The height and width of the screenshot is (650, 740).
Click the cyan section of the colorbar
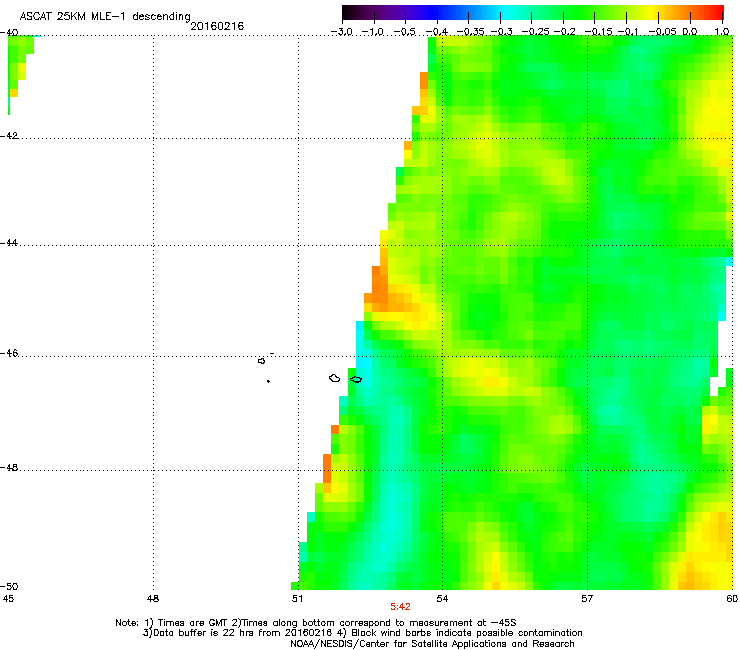(x=503, y=12)
